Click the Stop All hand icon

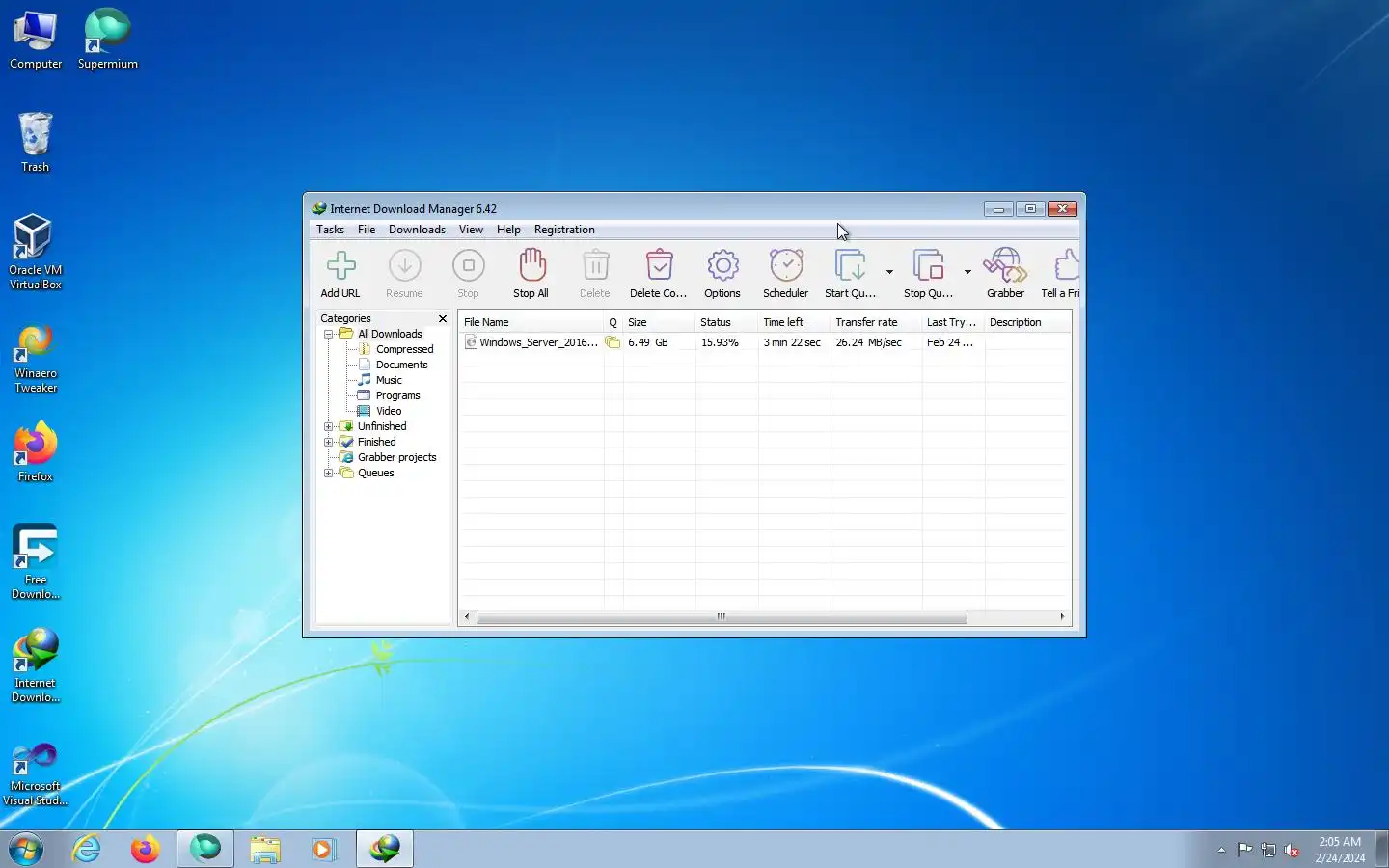pos(531,265)
